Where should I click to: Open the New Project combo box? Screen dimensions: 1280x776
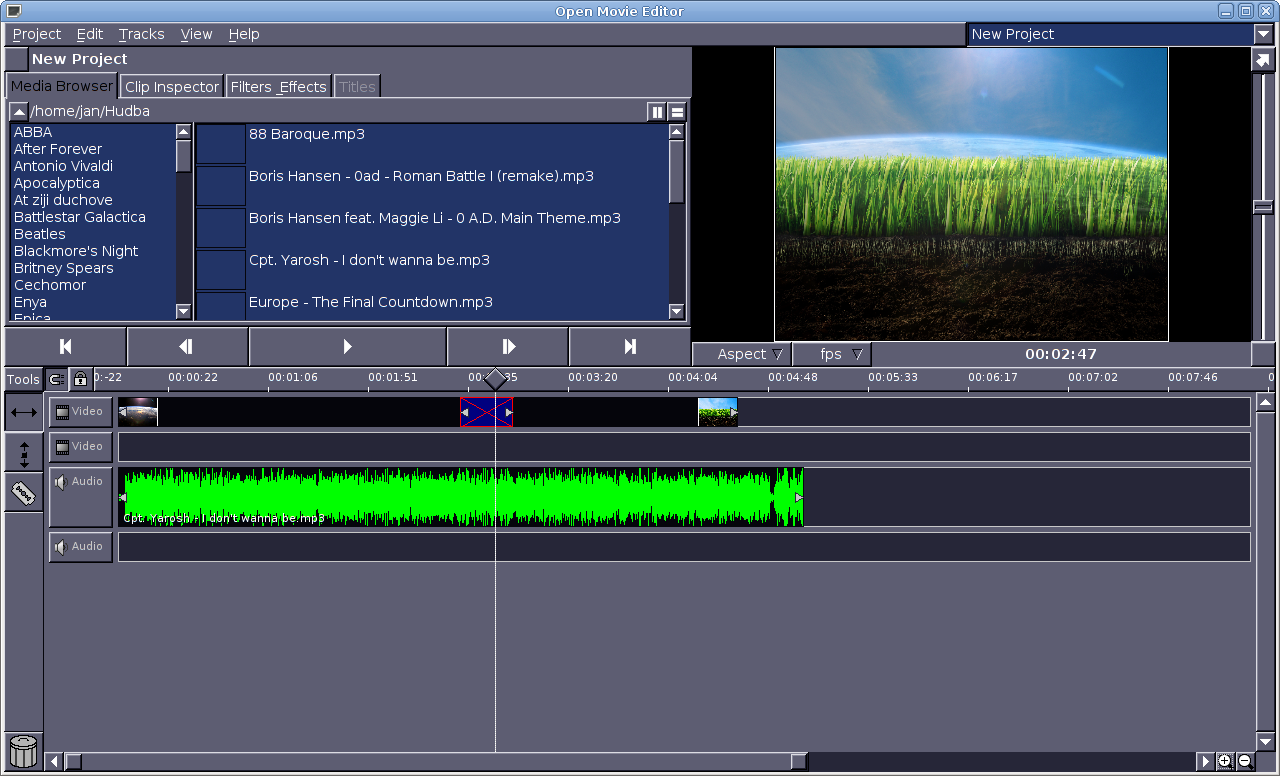pyautogui.click(x=1119, y=34)
